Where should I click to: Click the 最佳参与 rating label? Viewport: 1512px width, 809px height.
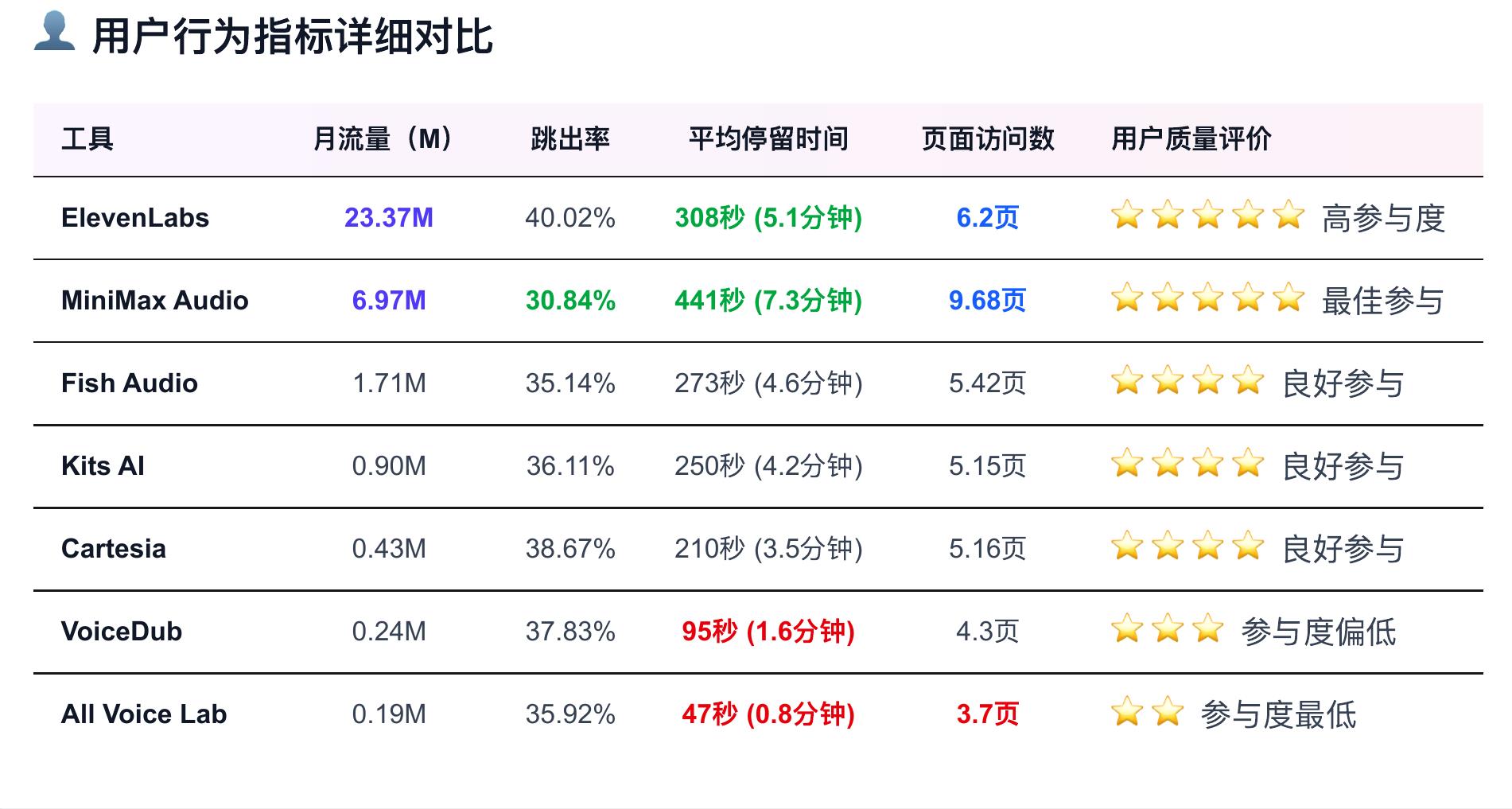tap(1383, 301)
